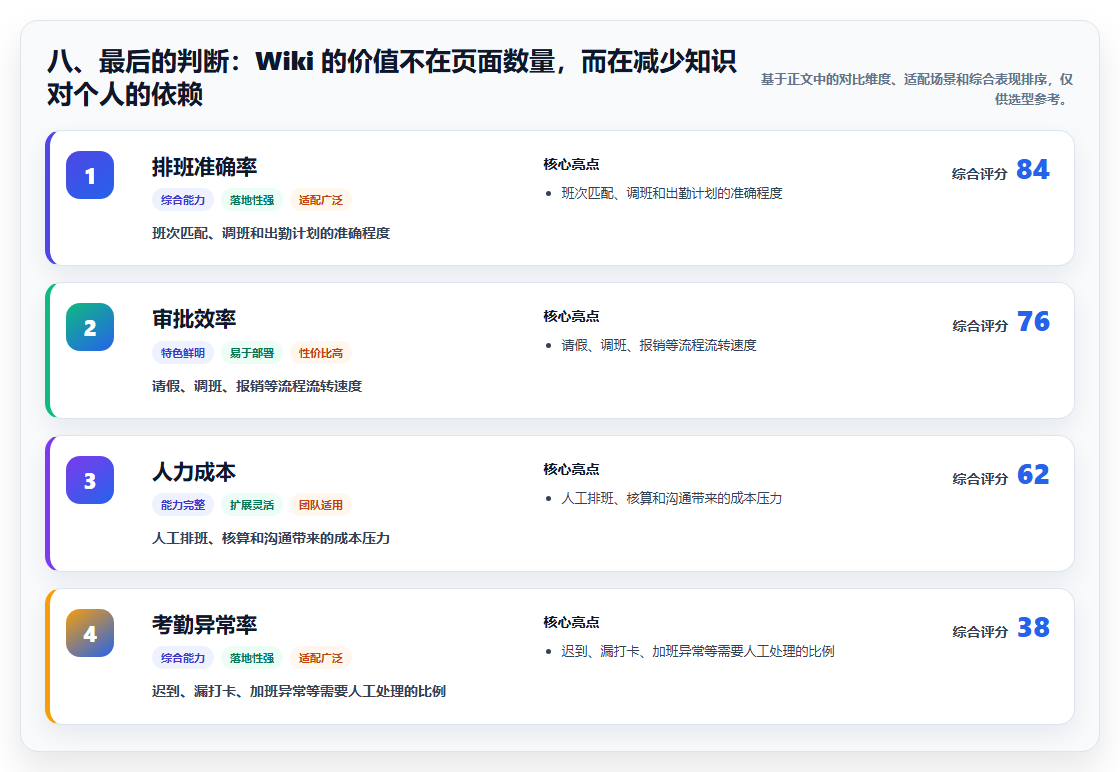The height and width of the screenshot is (772, 1120).
Task: Click the rank 3 number badge
Action: click(90, 480)
